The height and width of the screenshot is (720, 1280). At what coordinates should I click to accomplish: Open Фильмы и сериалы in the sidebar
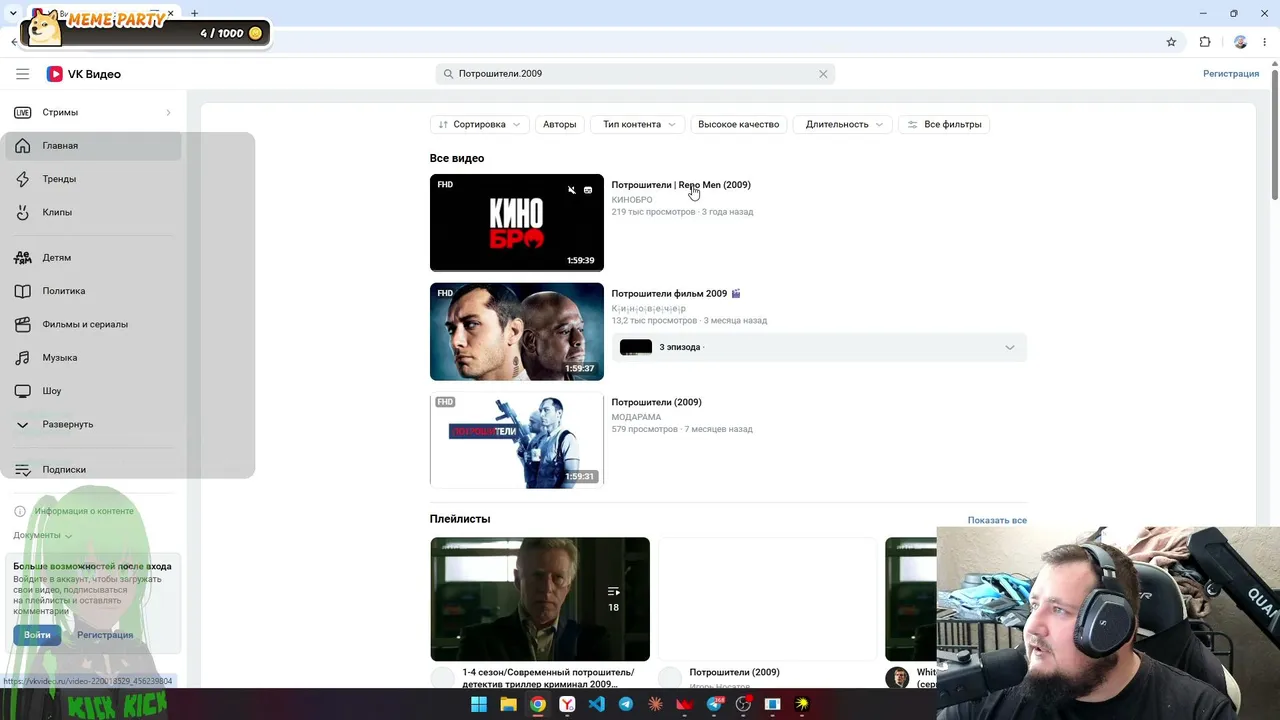(92, 324)
